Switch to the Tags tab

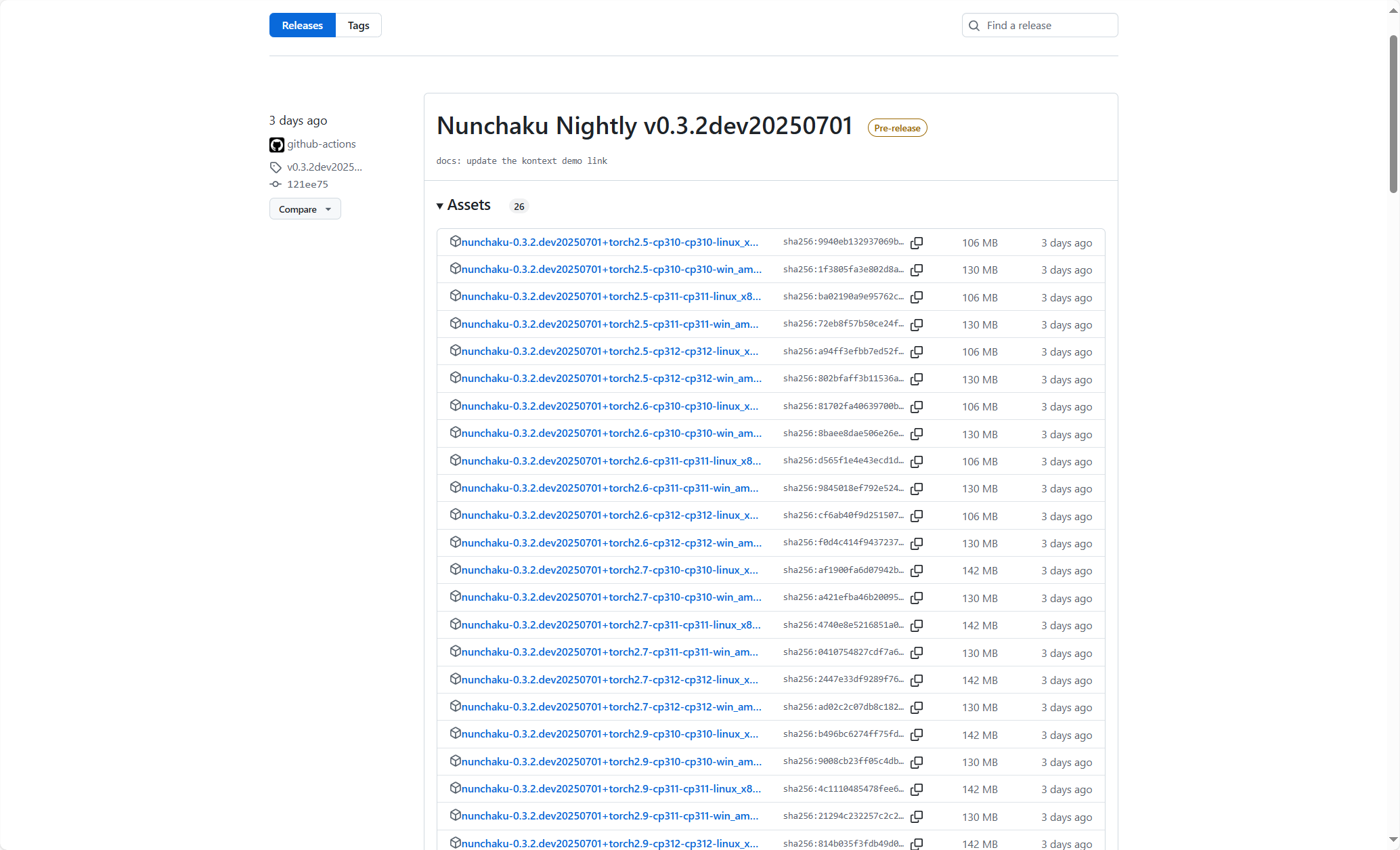pos(358,26)
